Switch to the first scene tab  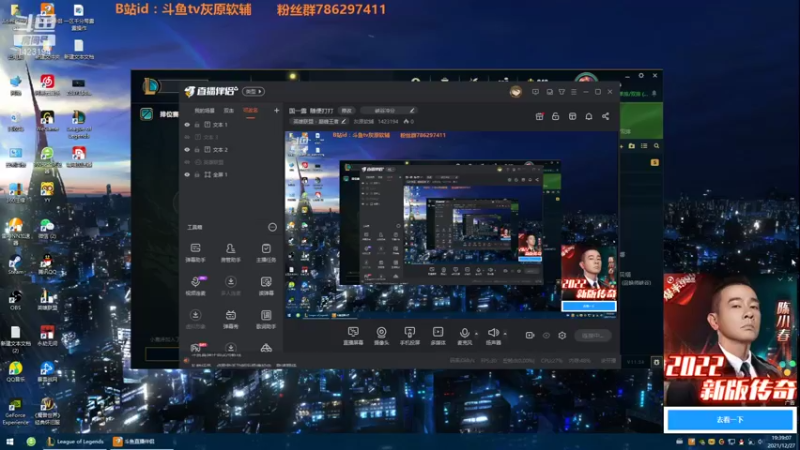(205, 110)
